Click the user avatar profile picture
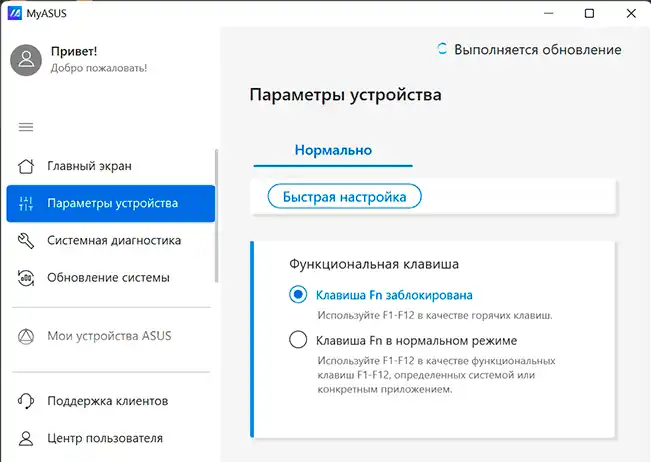The image size is (651, 462). 26,59
